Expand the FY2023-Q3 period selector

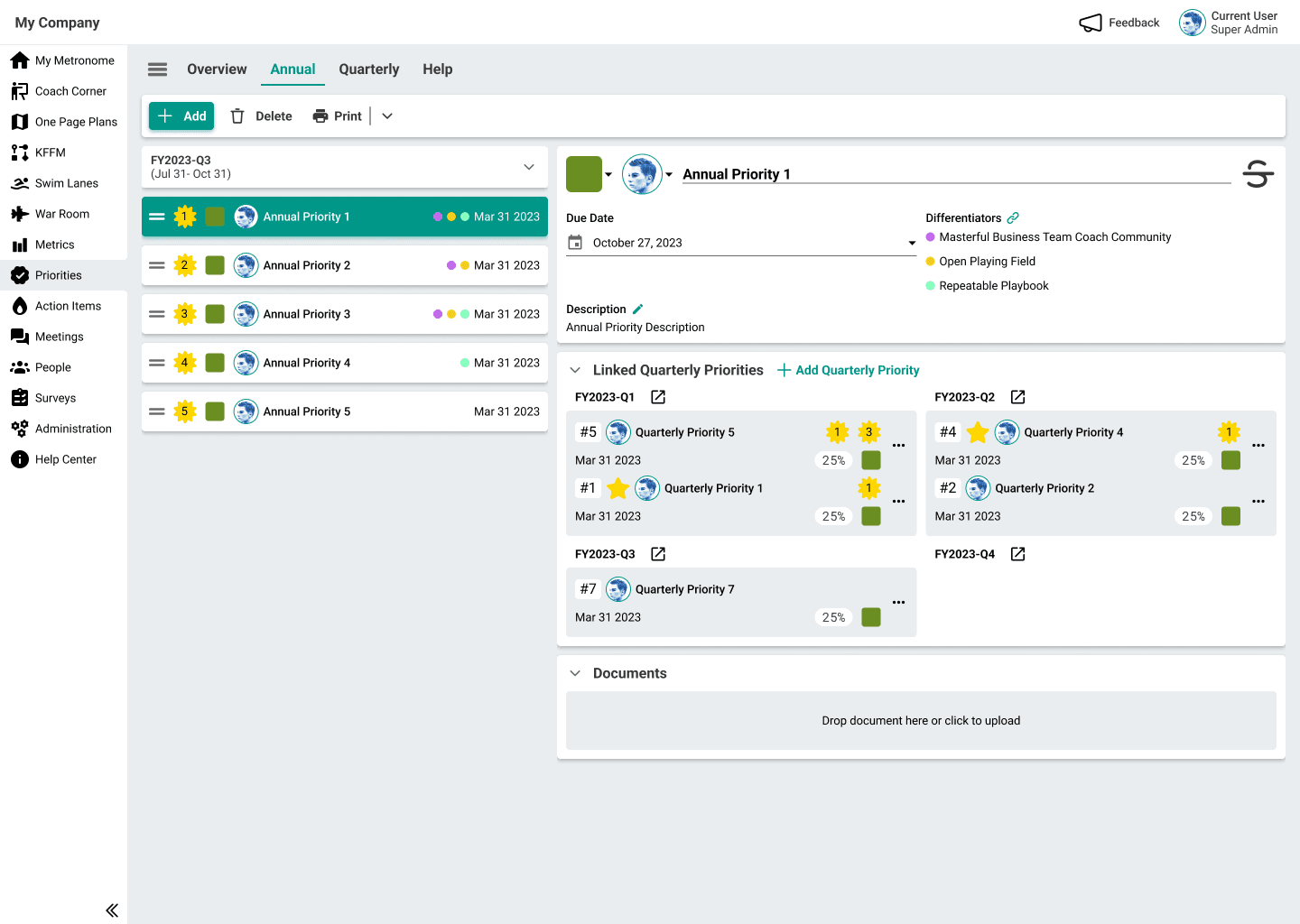pyautogui.click(x=529, y=167)
